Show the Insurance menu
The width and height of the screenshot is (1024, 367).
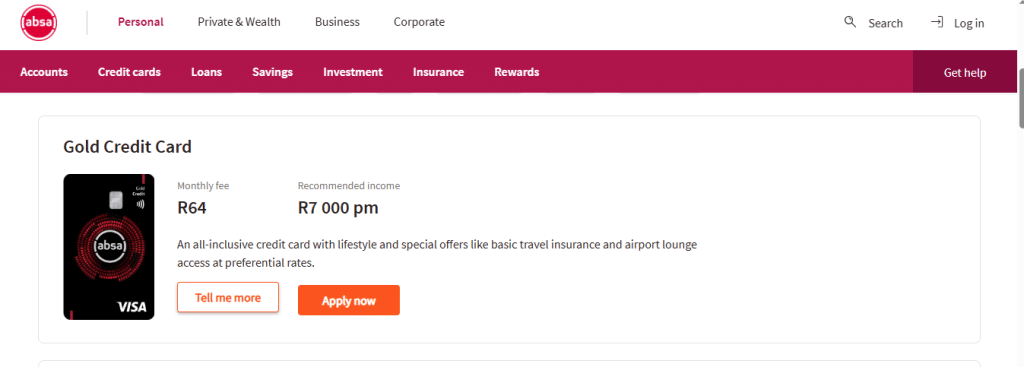(438, 72)
